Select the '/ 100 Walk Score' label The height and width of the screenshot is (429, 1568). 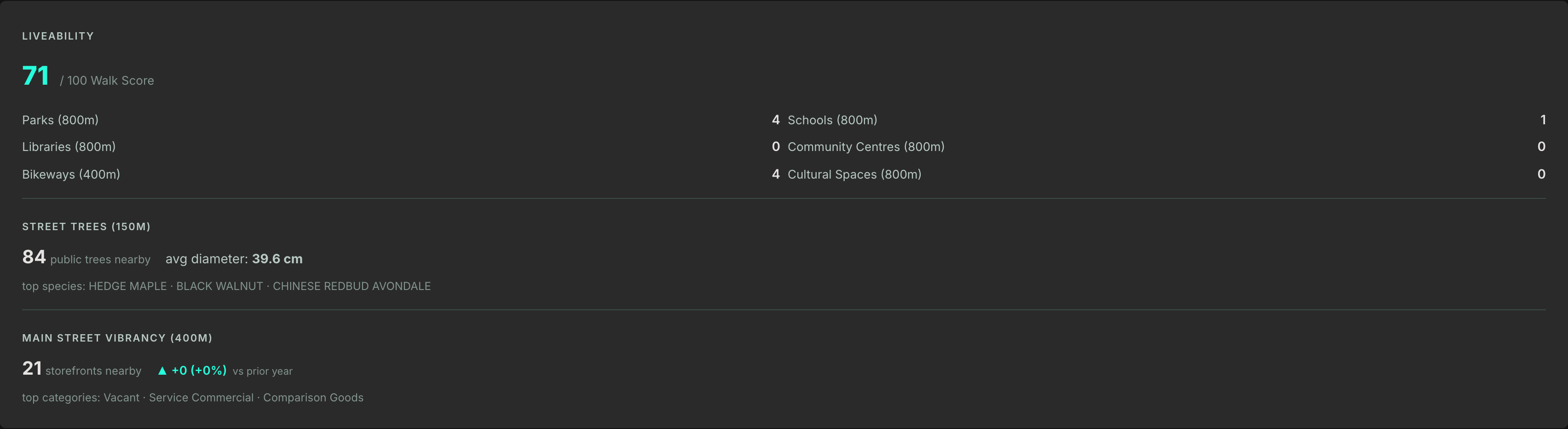[107, 81]
